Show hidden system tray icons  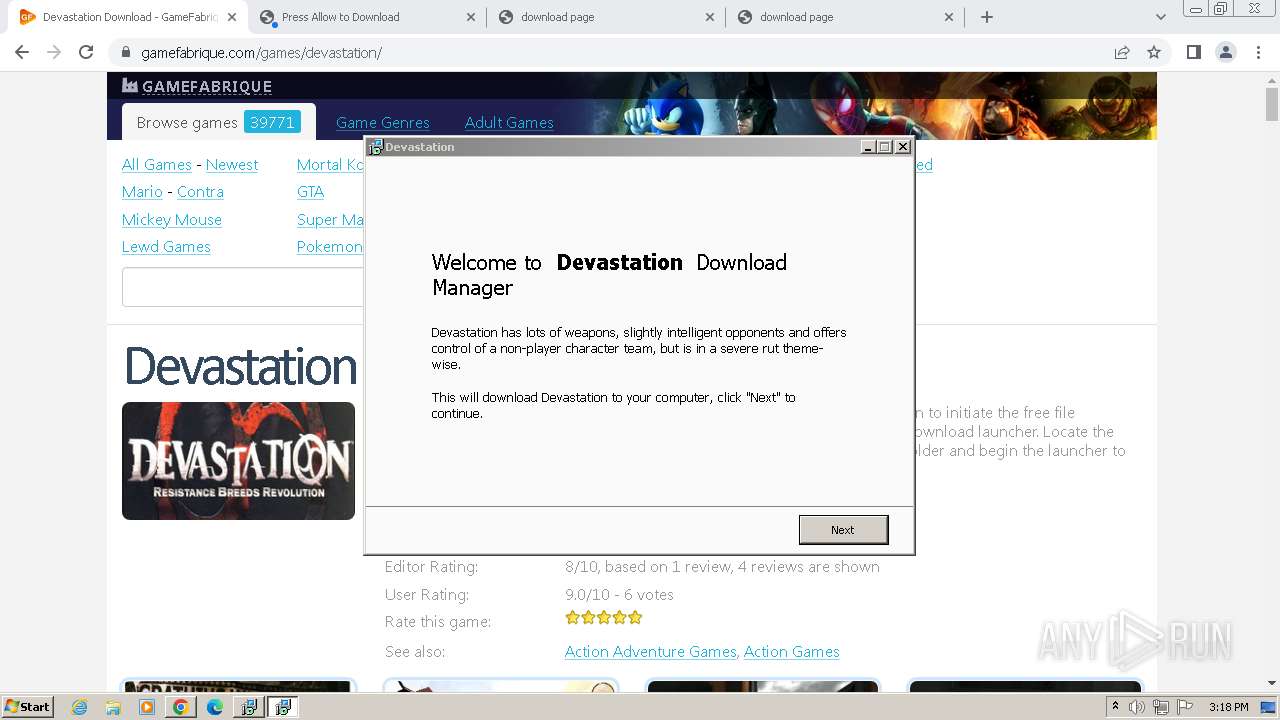coord(1115,707)
